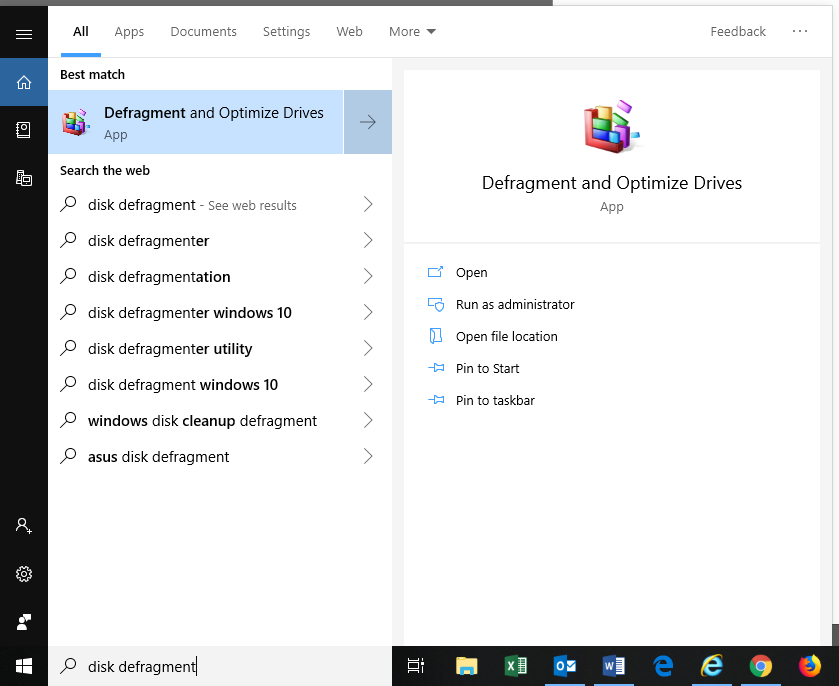Expand the 'asus disk defragment' suggestion
This screenshot has height=686, width=839.
(369, 456)
